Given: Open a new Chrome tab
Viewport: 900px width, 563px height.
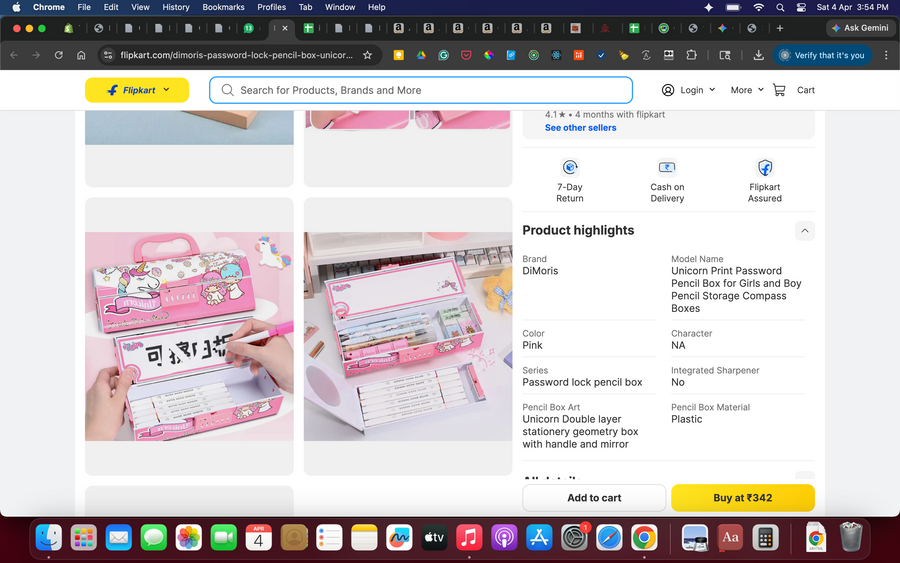Looking at the screenshot, I should click(779, 28).
